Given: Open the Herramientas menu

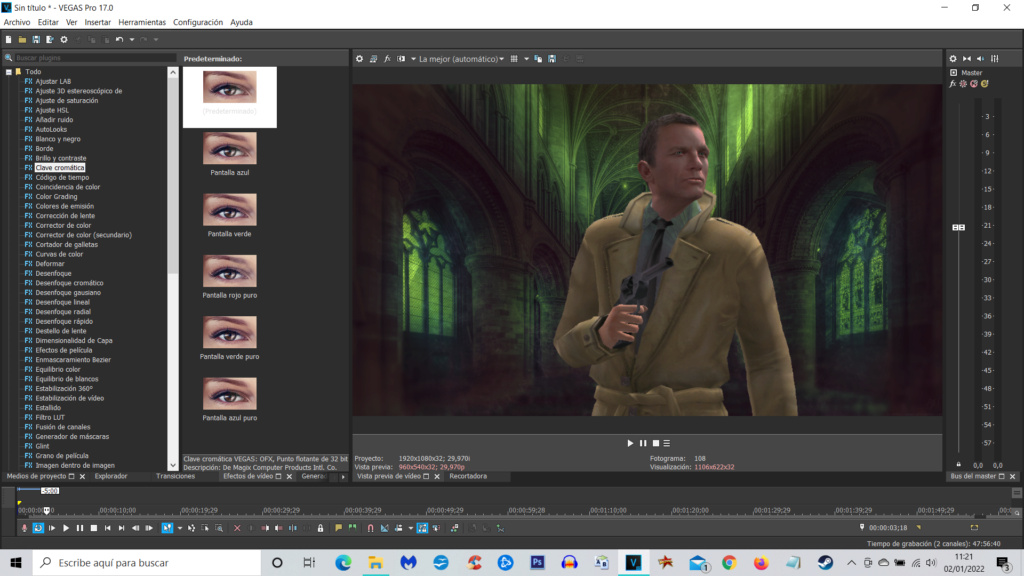Looking at the screenshot, I should (x=142, y=22).
